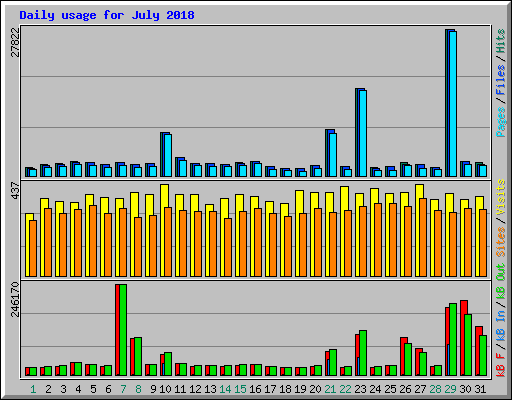Click the orange sites bar for day 14

228,247
